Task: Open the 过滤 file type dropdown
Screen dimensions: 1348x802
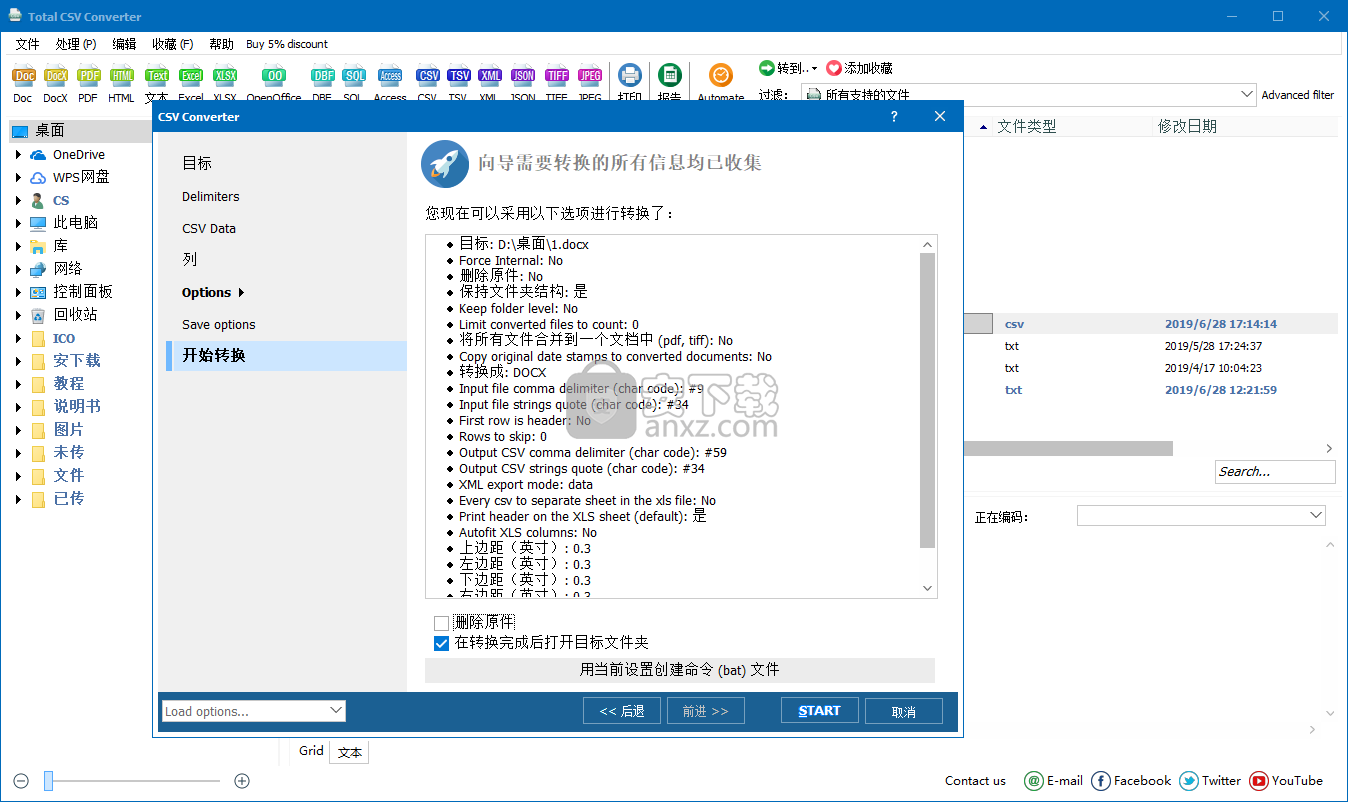Action: pos(1028,94)
